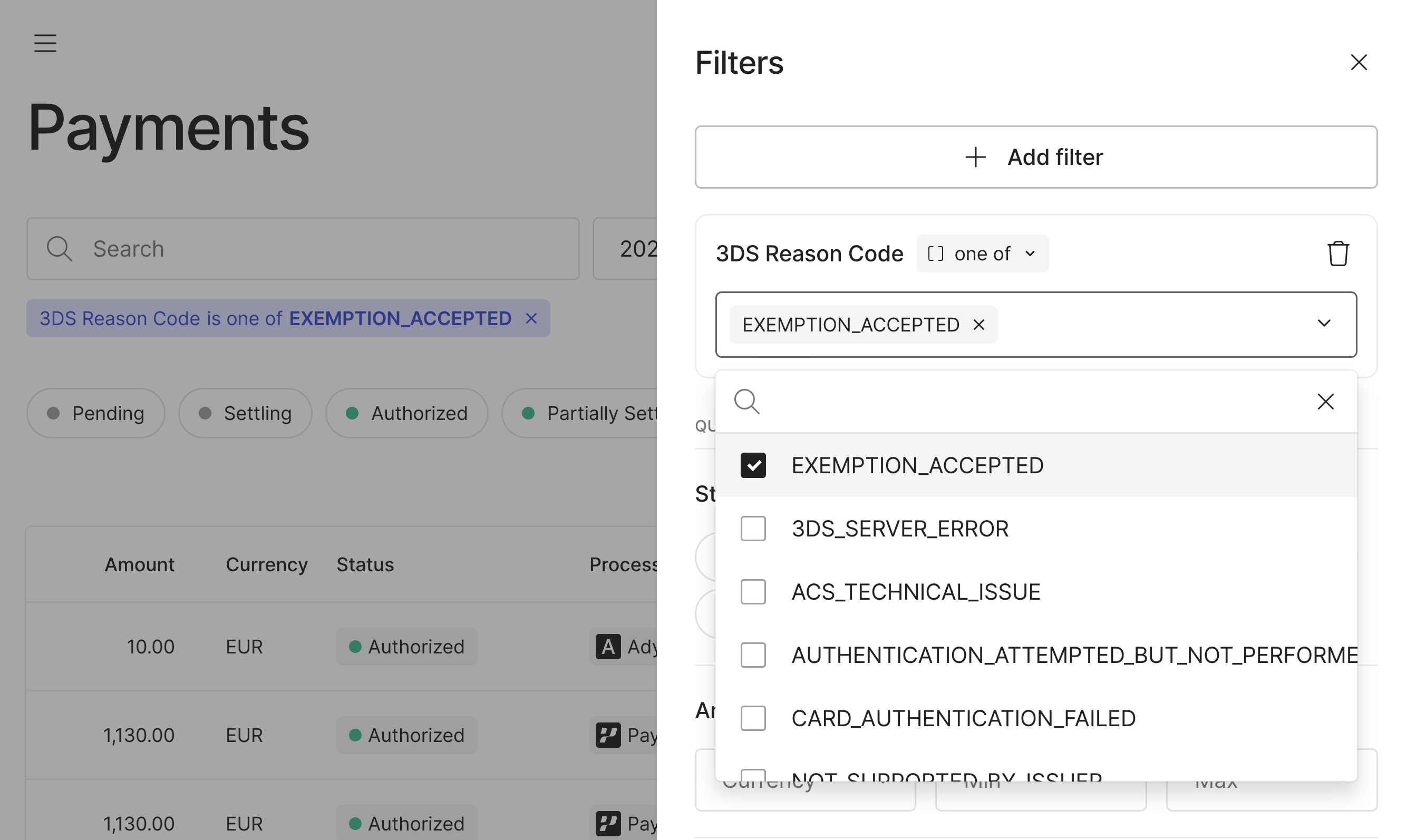Click the Add filter button
Screen dimensions: 1416x840
click(1035, 157)
